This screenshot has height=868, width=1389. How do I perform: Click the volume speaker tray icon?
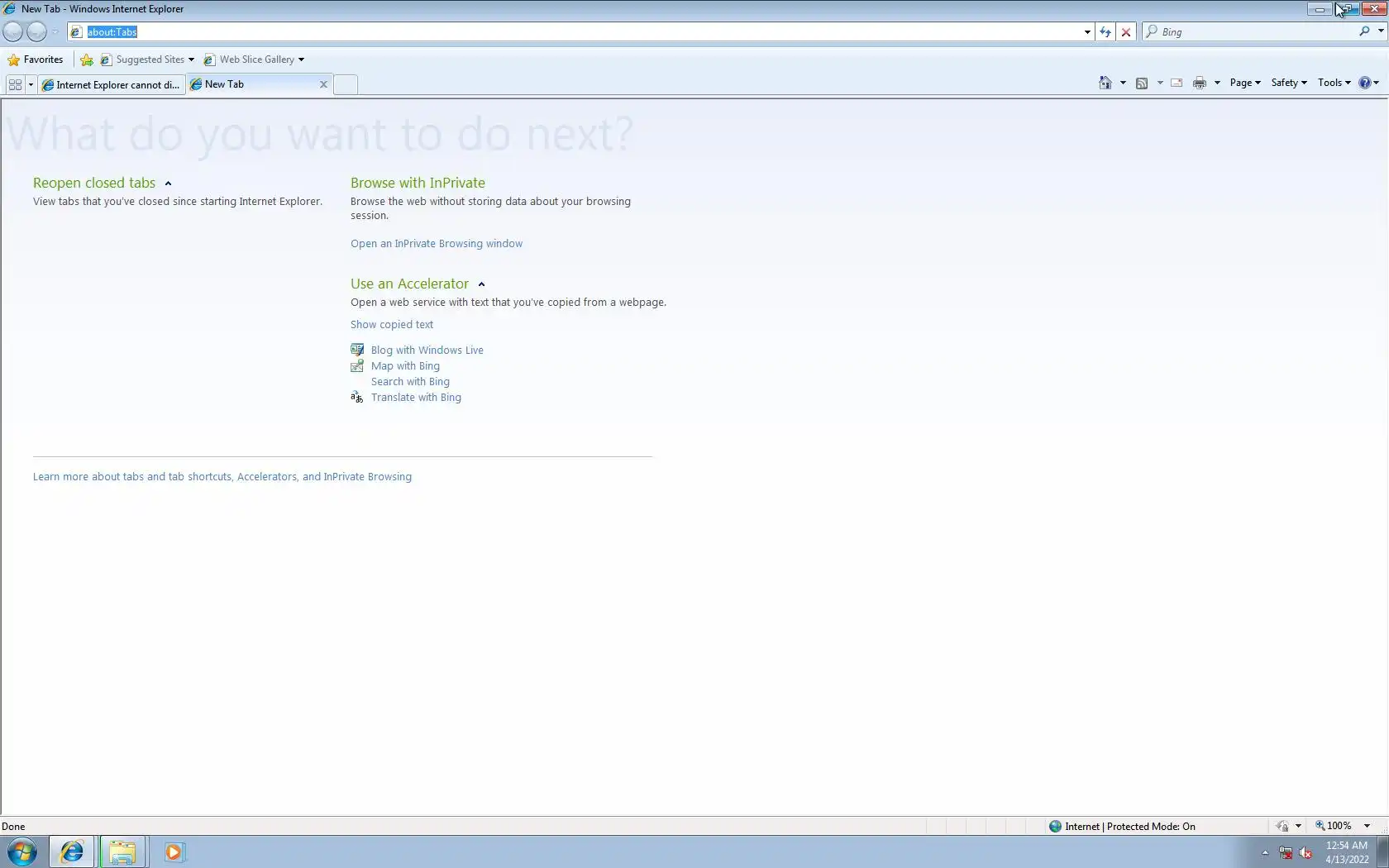click(1306, 852)
